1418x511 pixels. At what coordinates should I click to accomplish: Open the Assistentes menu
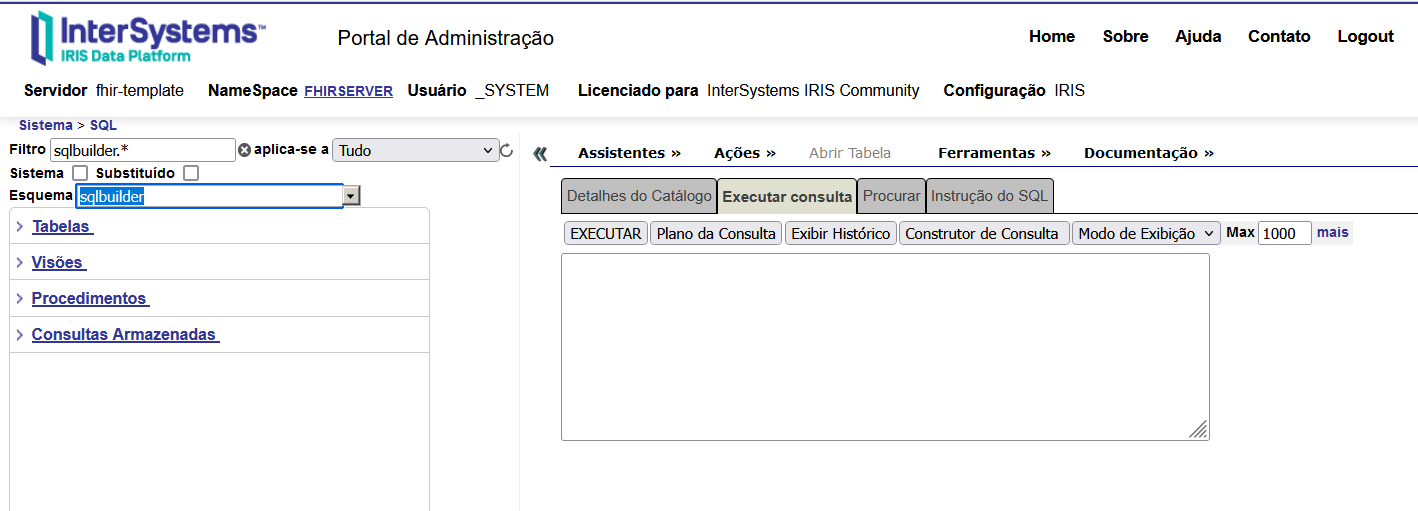[x=629, y=153]
